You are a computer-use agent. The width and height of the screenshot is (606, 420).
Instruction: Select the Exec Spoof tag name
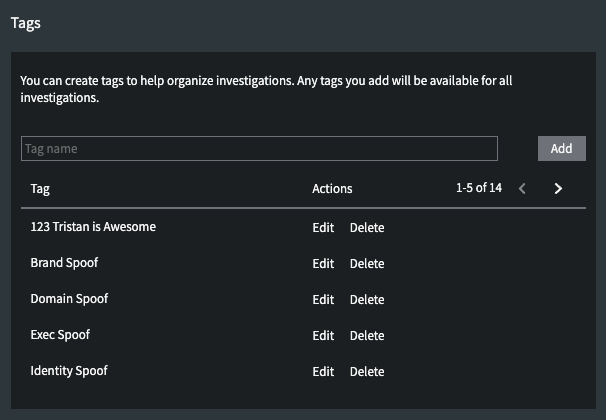[x=60, y=335]
